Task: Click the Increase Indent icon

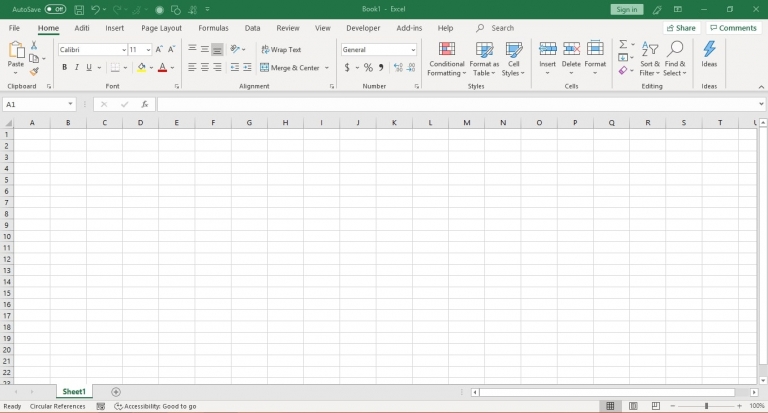Action: click(247, 68)
